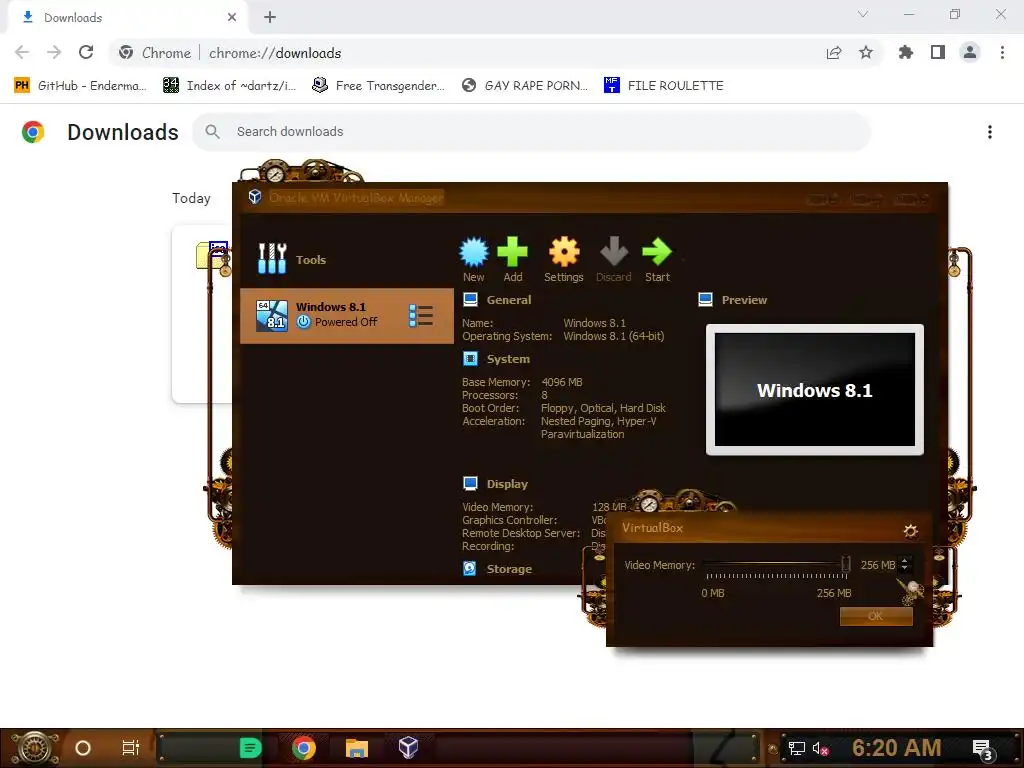
Task: Click the New machine icon in VirtualBox
Action: [473, 252]
